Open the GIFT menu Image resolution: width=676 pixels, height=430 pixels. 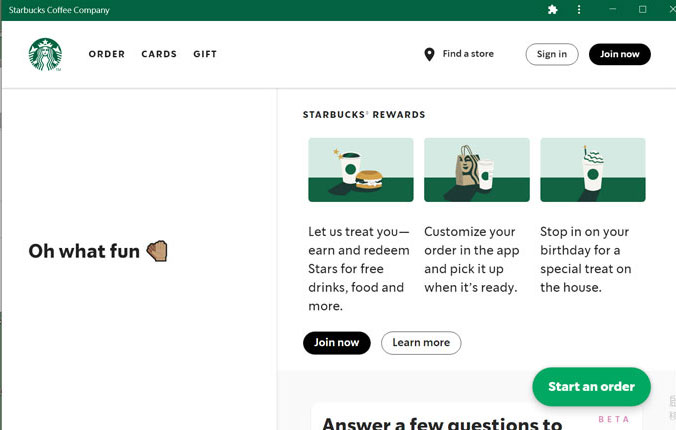pyautogui.click(x=205, y=54)
